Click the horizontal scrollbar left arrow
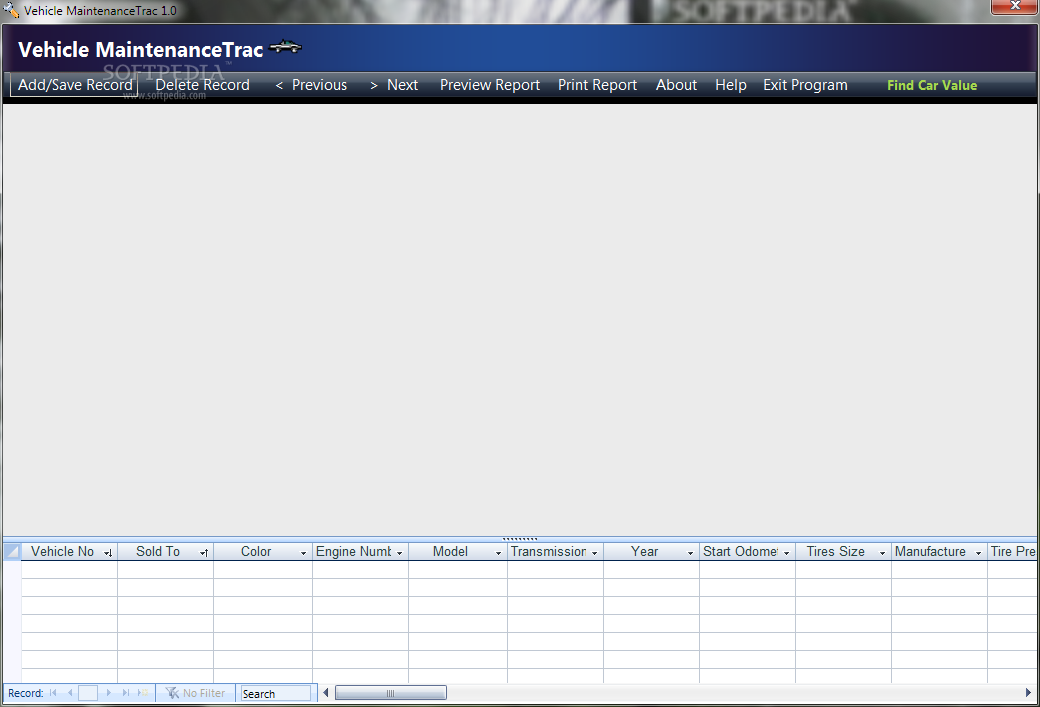The image size is (1040, 707). click(326, 692)
